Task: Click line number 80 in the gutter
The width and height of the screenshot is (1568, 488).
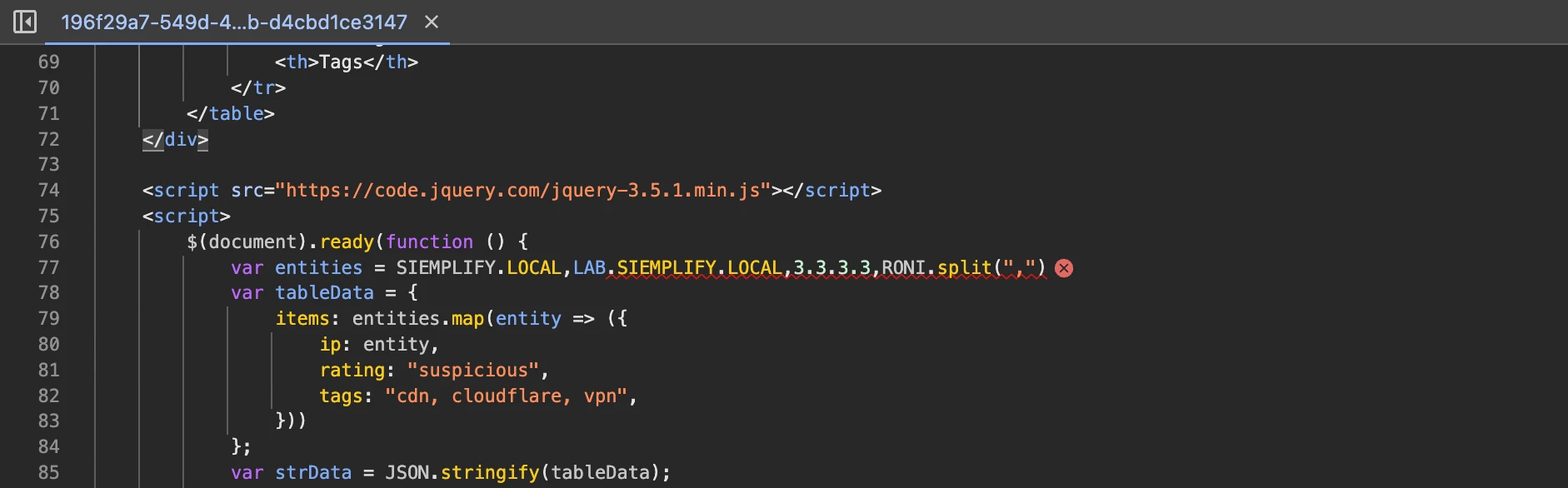Action: (49, 344)
